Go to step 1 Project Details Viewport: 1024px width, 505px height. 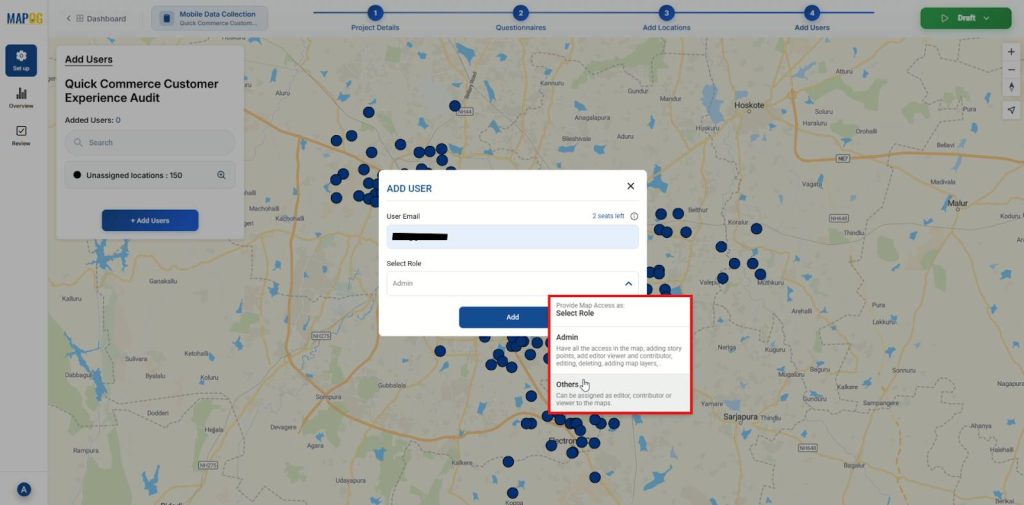375,18
